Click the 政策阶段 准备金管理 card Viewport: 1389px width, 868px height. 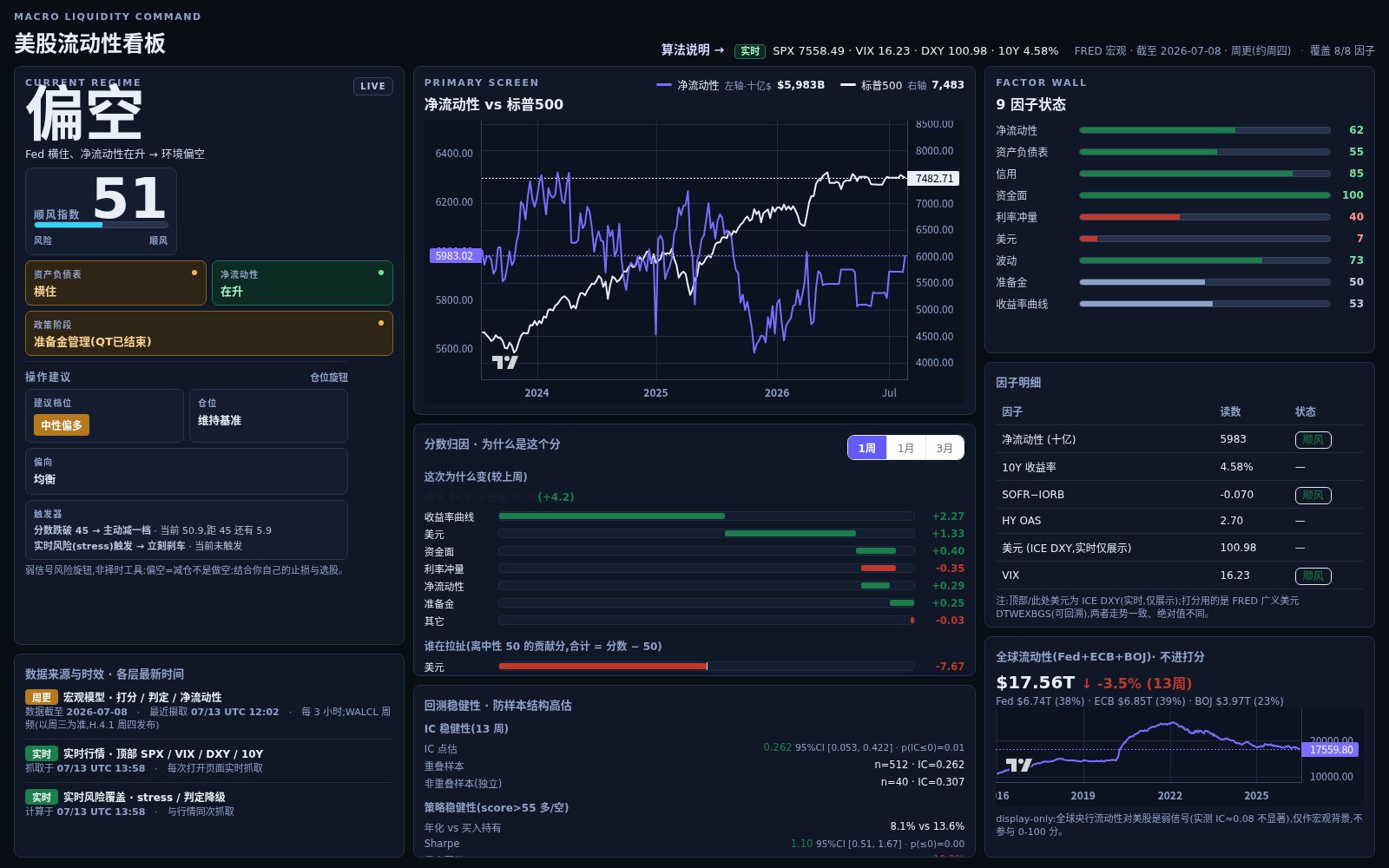click(x=209, y=333)
